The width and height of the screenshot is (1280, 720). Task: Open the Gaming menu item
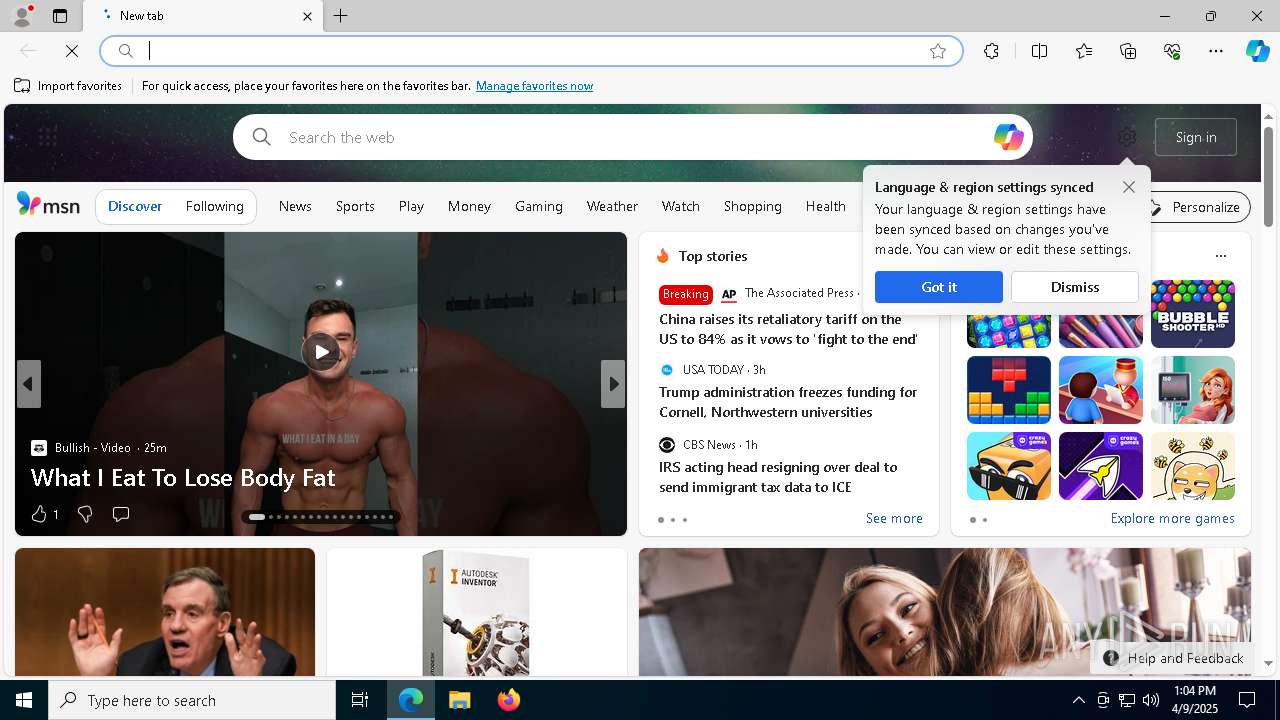pos(539,206)
